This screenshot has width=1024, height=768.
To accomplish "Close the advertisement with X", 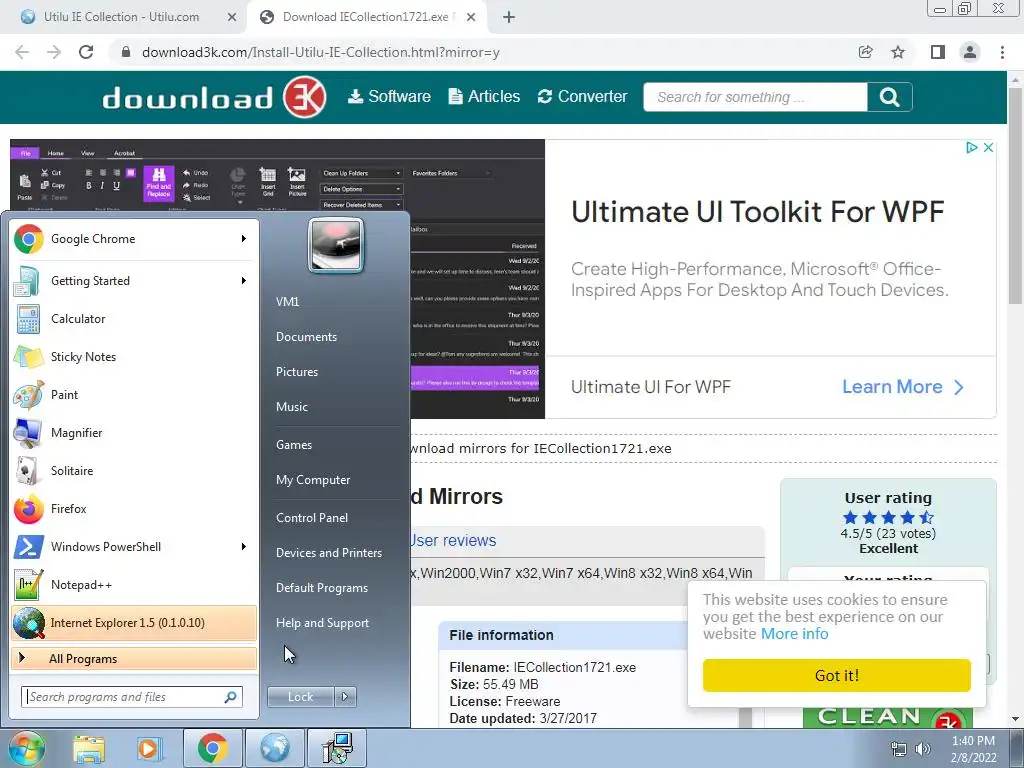I will tap(988, 148).
